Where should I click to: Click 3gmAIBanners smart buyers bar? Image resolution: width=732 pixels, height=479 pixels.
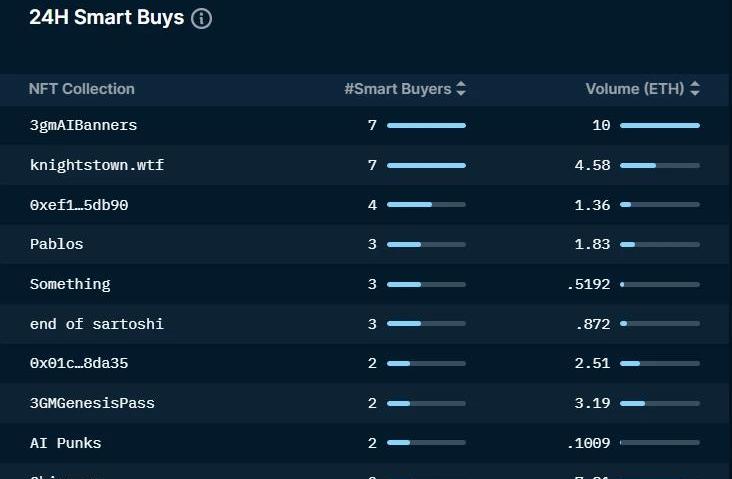pos(426,125)
